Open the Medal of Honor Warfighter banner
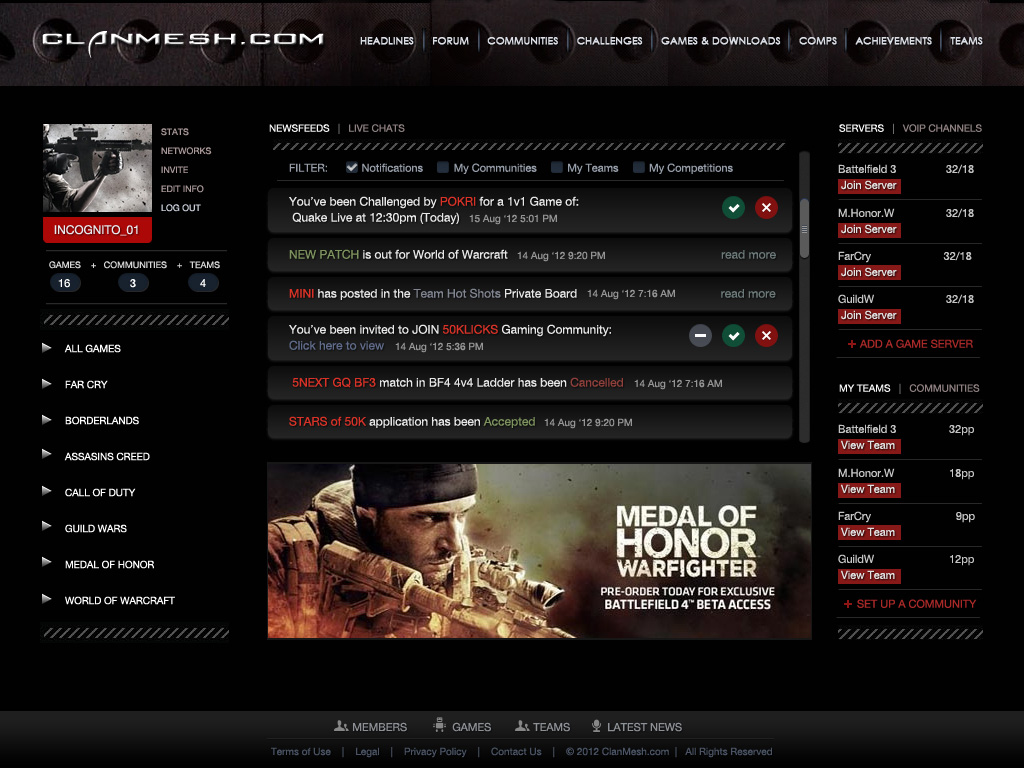The width and height of the screenshot is (1024, 768). coord(539,551)
